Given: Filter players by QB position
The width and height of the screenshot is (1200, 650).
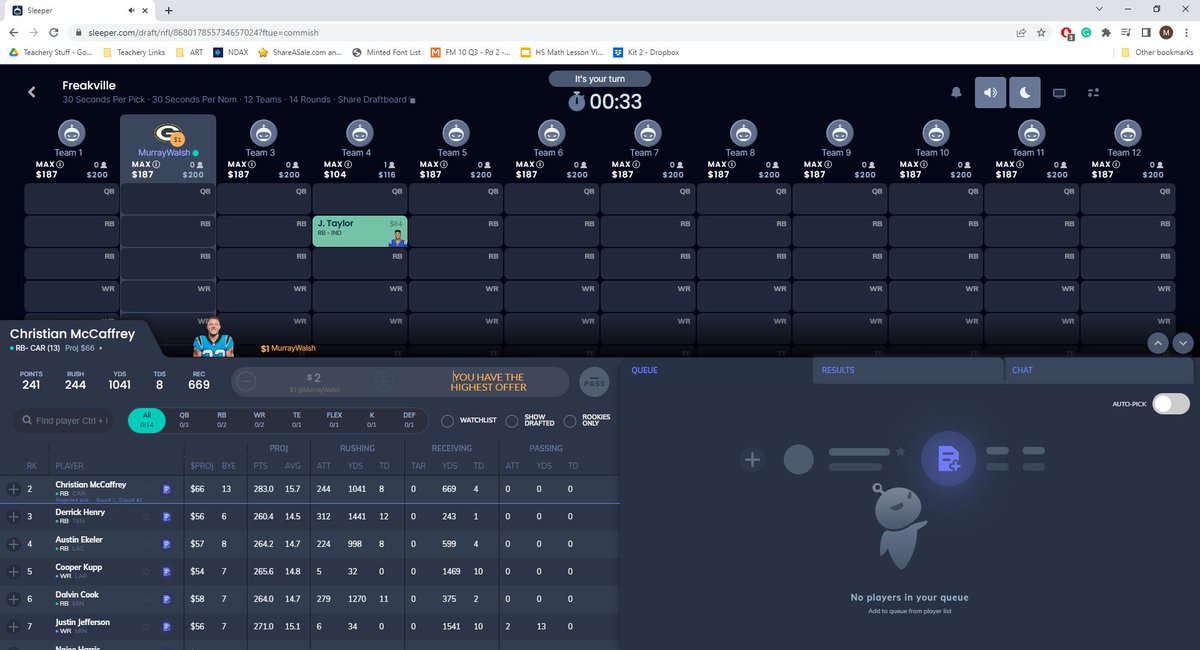Looking at the screenshot, I should point(183,420).
